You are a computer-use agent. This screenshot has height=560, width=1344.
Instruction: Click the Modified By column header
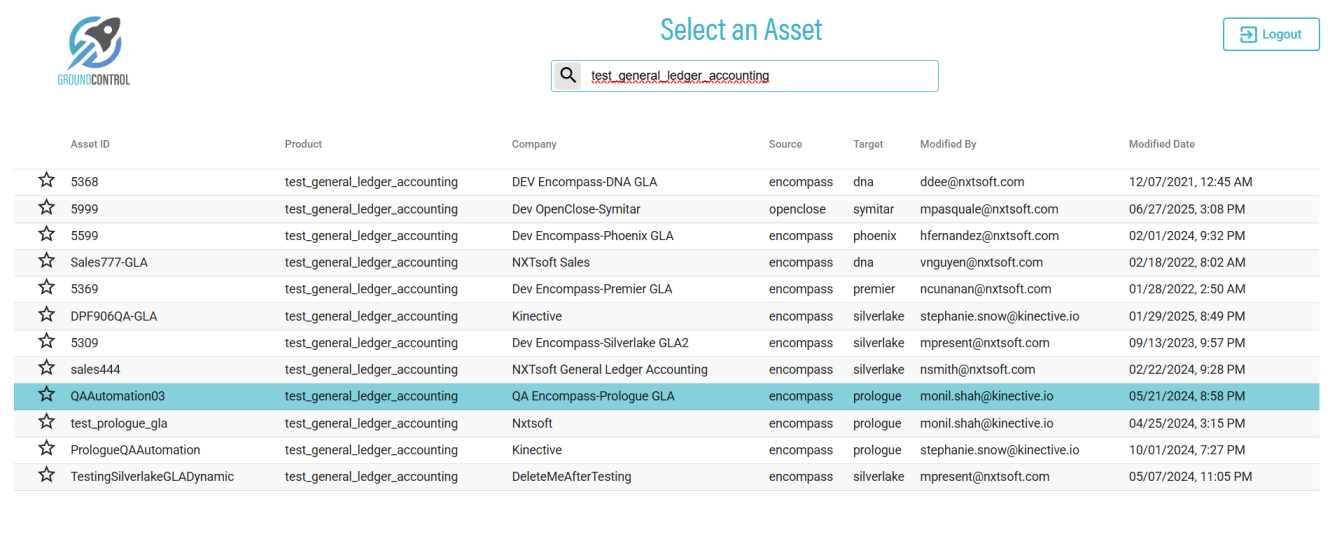tap(947, 144)
